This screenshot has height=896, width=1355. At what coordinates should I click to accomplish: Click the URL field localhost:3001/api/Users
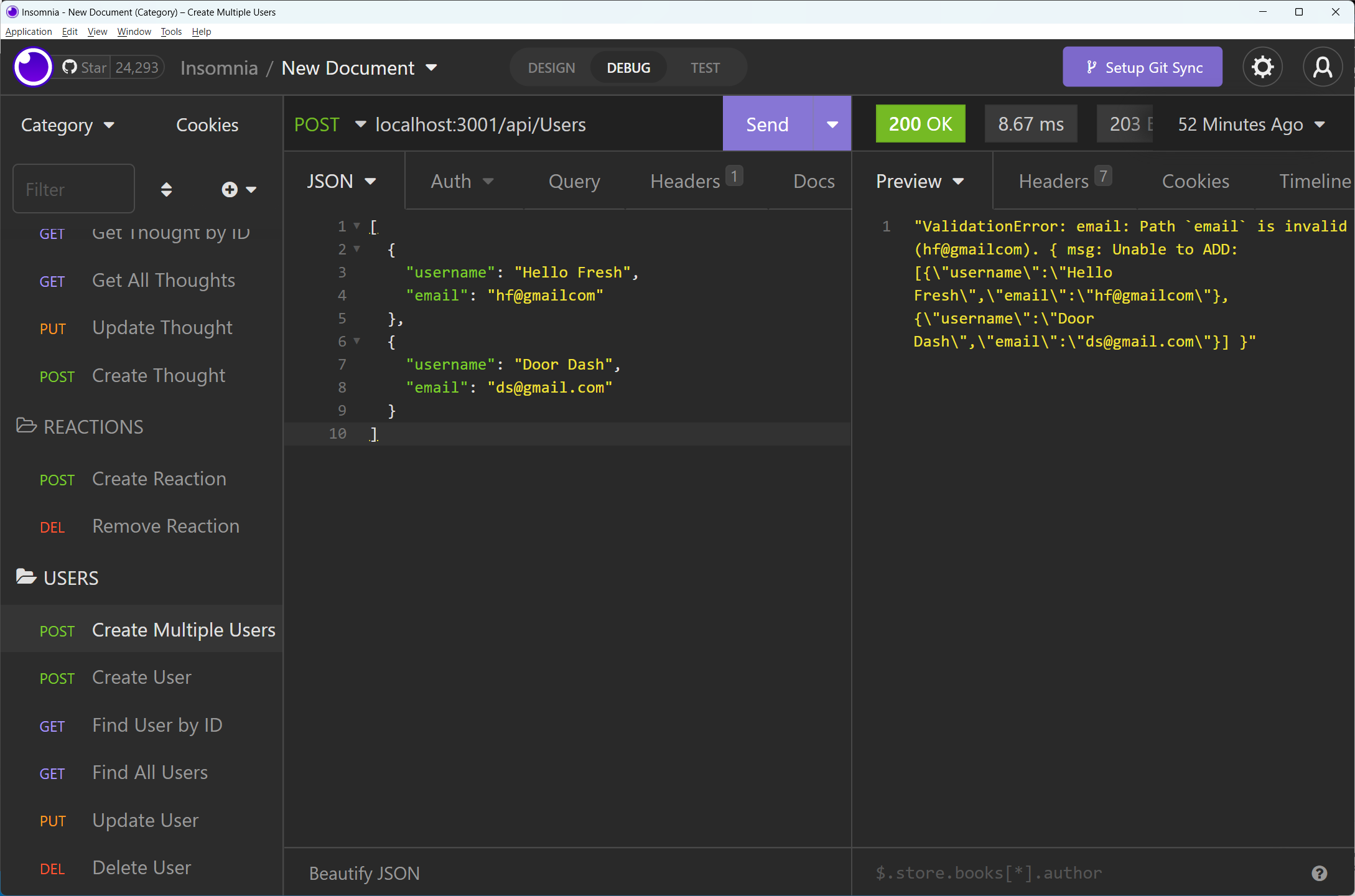click(481, 124)
